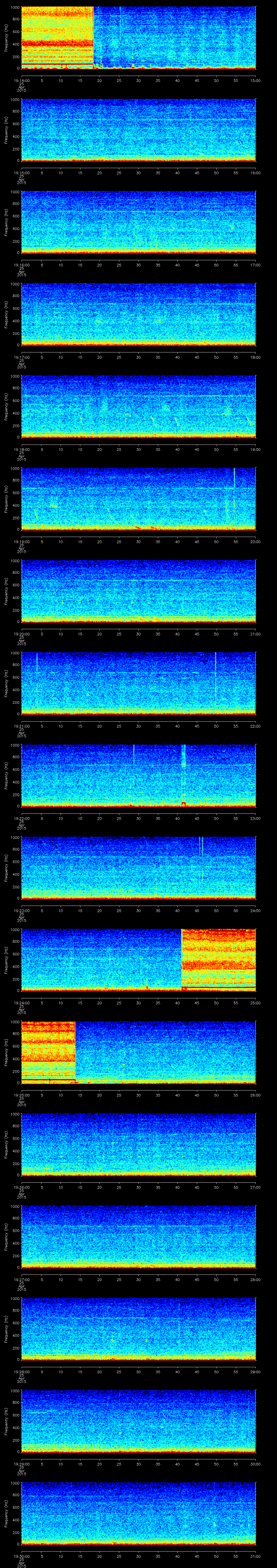Click the 19:25:00 start time label
277x1568 pixels.
coord(21,1095)
